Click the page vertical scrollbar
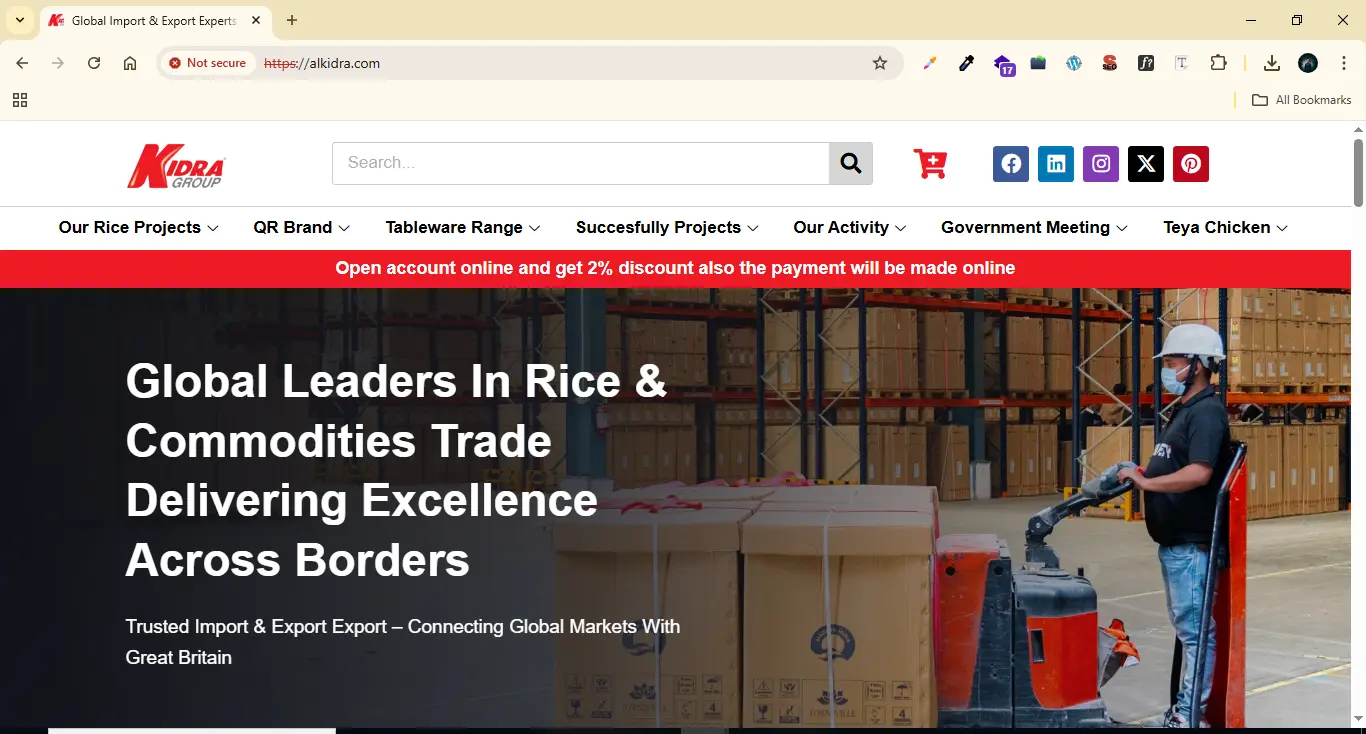1366x734 pixels. (1358, 400)
